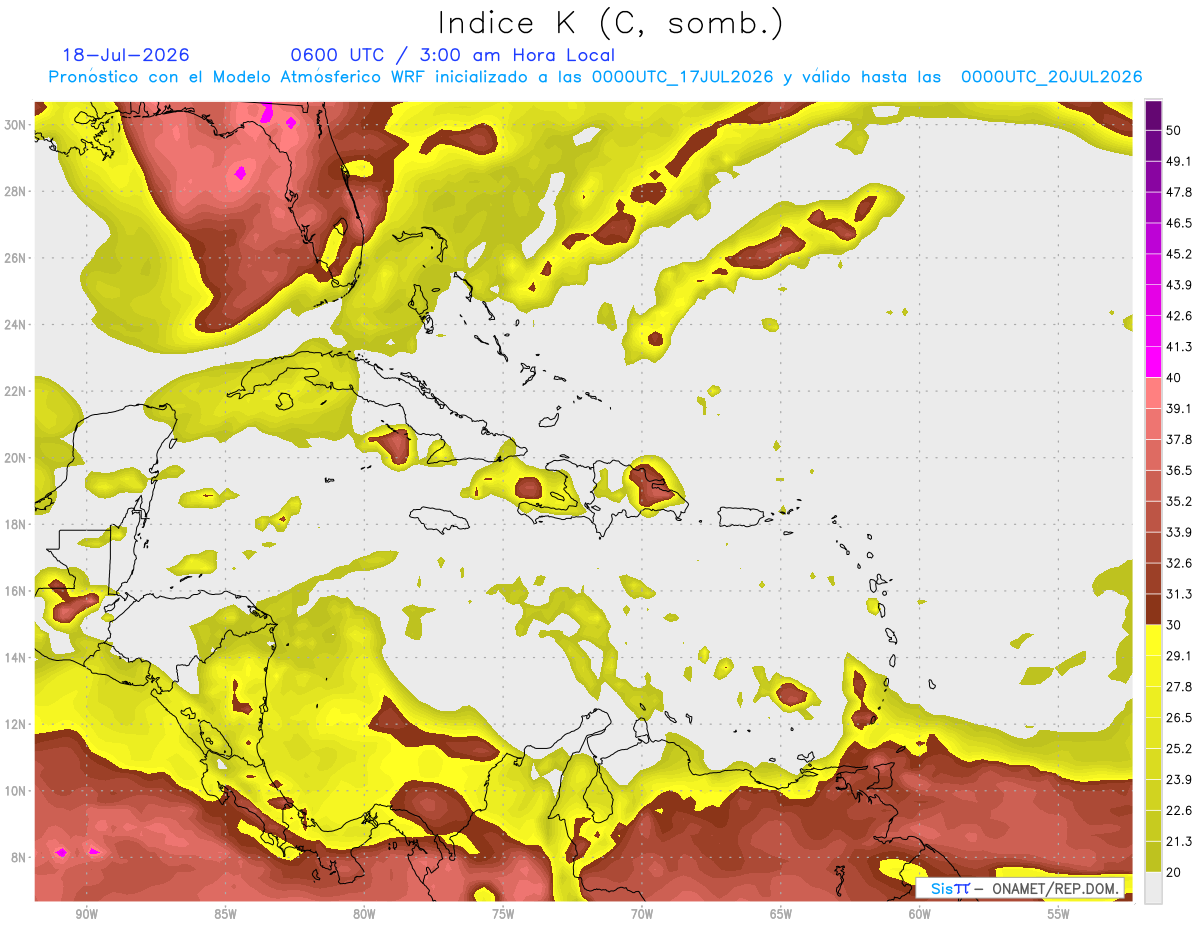The image size is (1200, 927).
Task: Pick the colorbar value 32.6
Action: click(1180, 563)
